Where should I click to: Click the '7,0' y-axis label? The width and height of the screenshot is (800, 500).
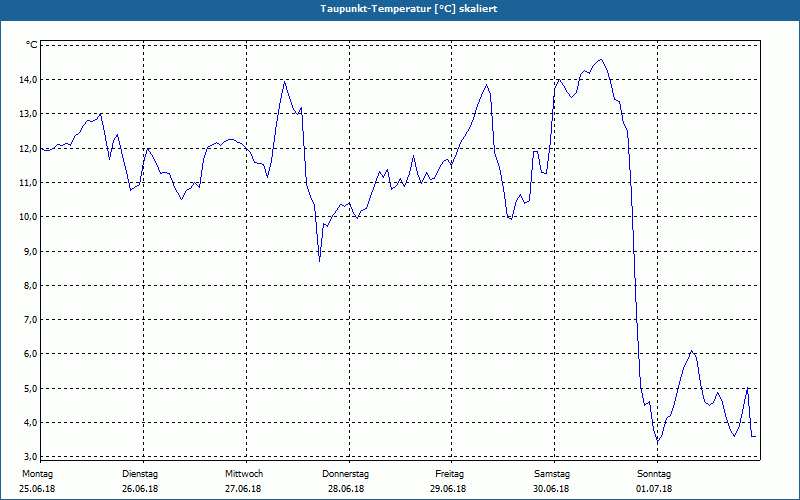pos(31,320)
